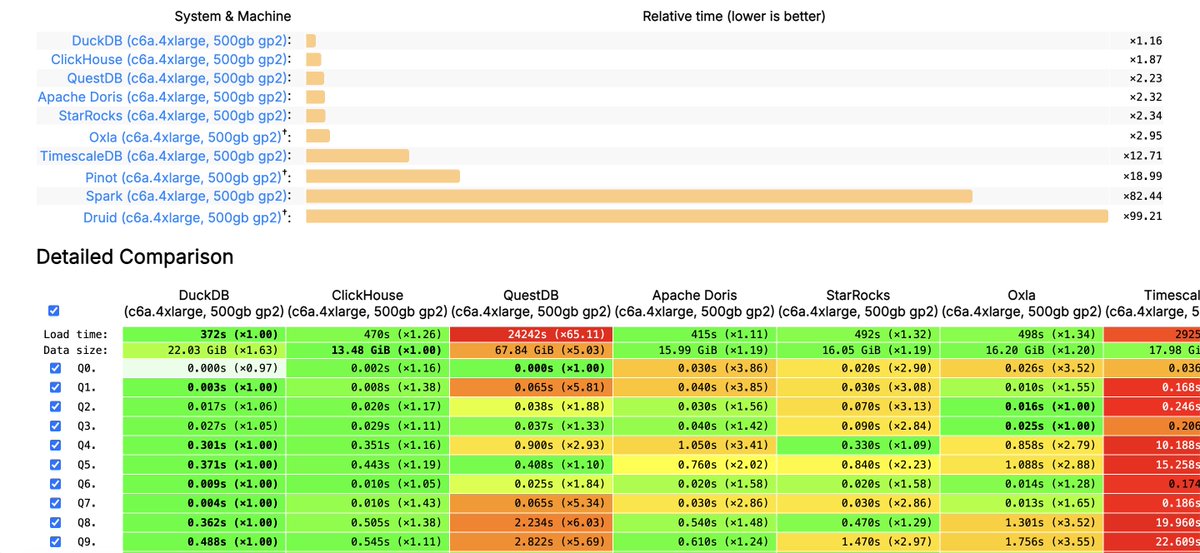Screen dimensions: 1200x553
Task: Open the Oxla system link
Action: [184, 137]
